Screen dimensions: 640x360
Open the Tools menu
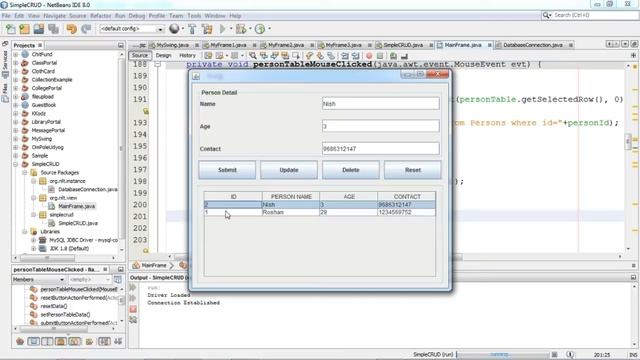click(194, 16)
